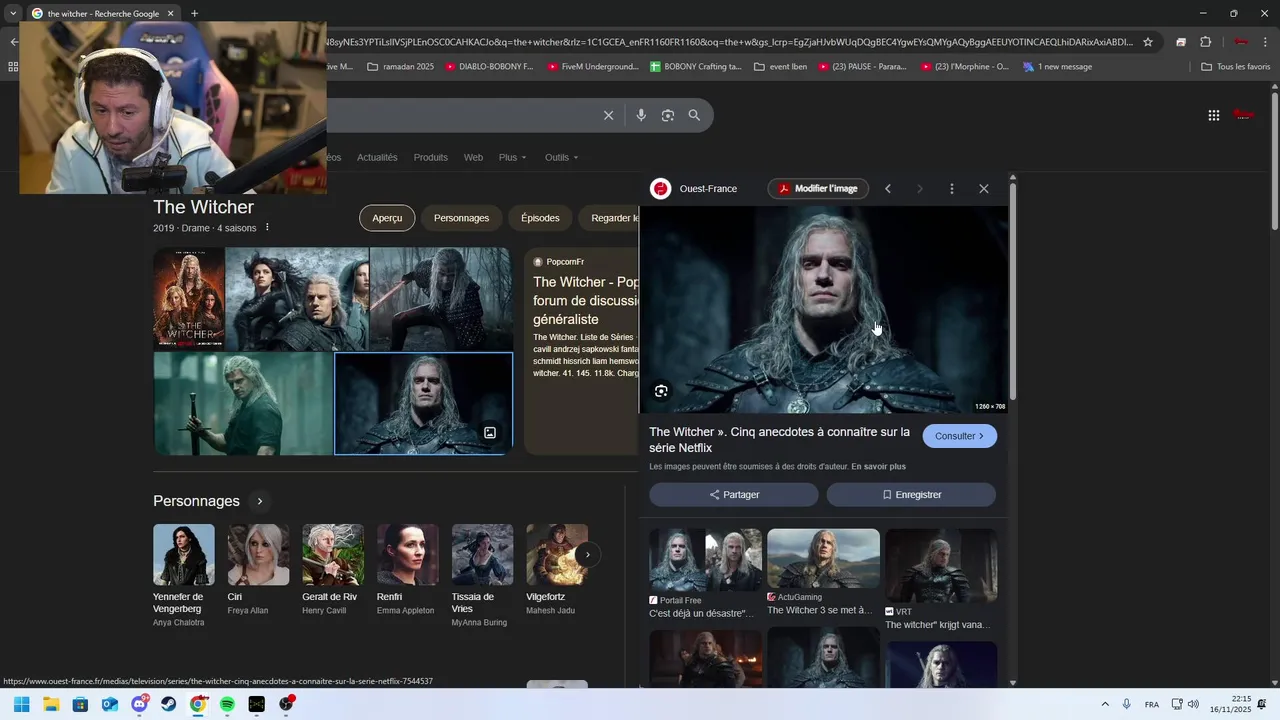Open Steam from the taskbar
Image resolution: width=1280 pixels, height=720 pixels.
169,704
